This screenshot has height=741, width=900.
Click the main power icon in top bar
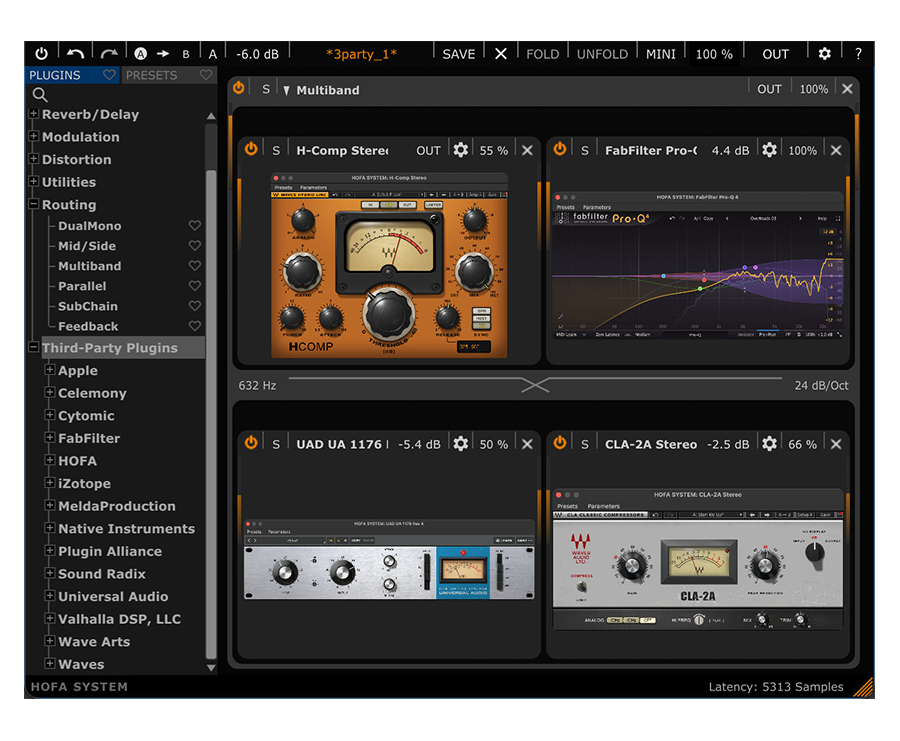pos(41,54)
